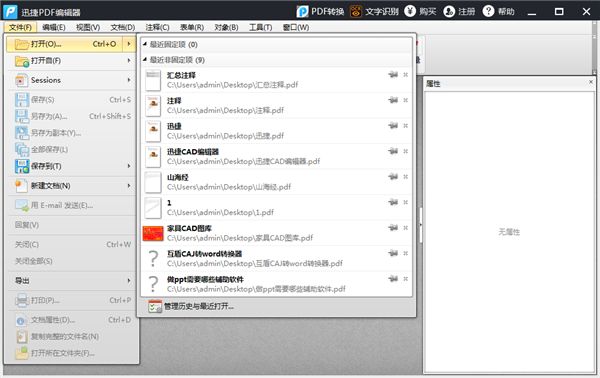Click the 新建文档 icon
Viewport: 600px width, 378px height.
pyautogui.click(x=21, y=186)
